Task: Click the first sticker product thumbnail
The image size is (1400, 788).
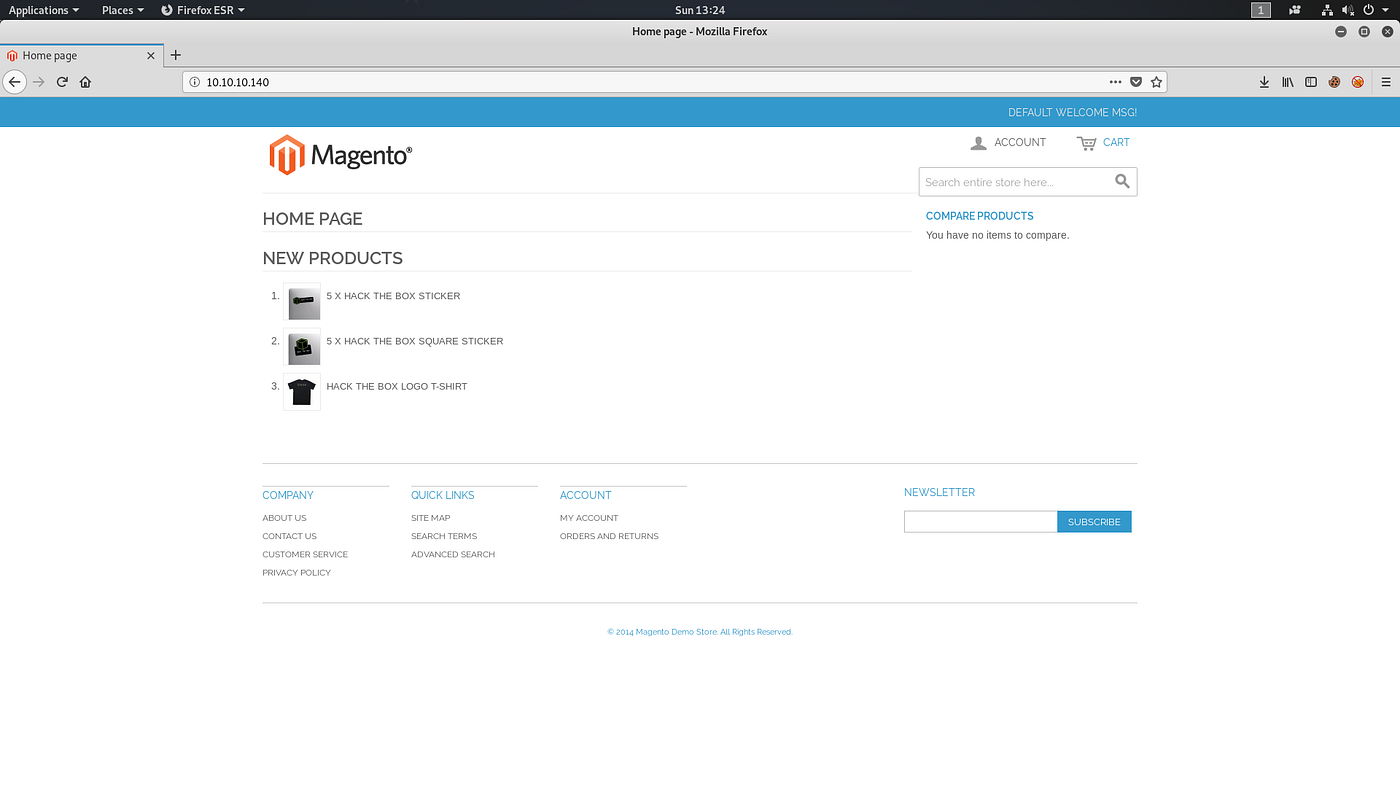Action: pos(302,302)
